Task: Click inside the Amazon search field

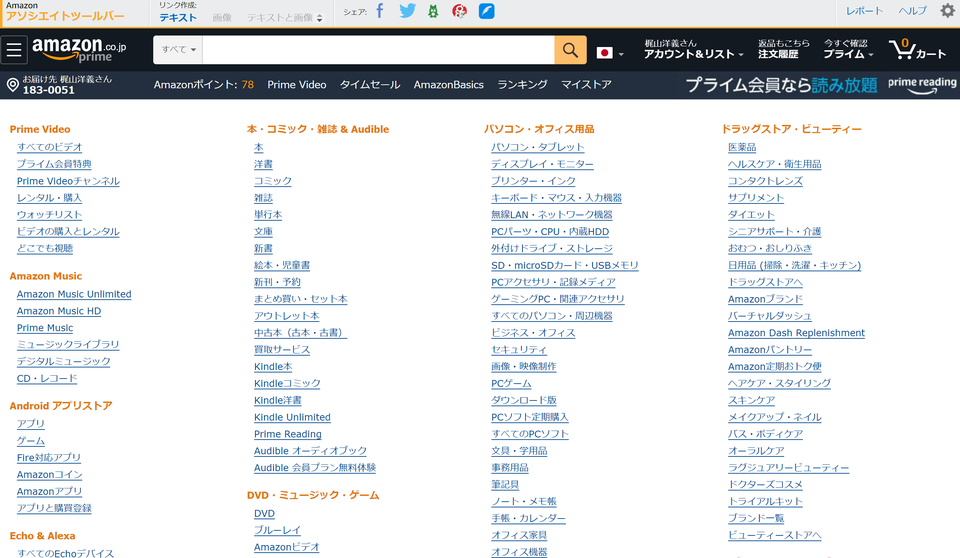Action: 378,50
